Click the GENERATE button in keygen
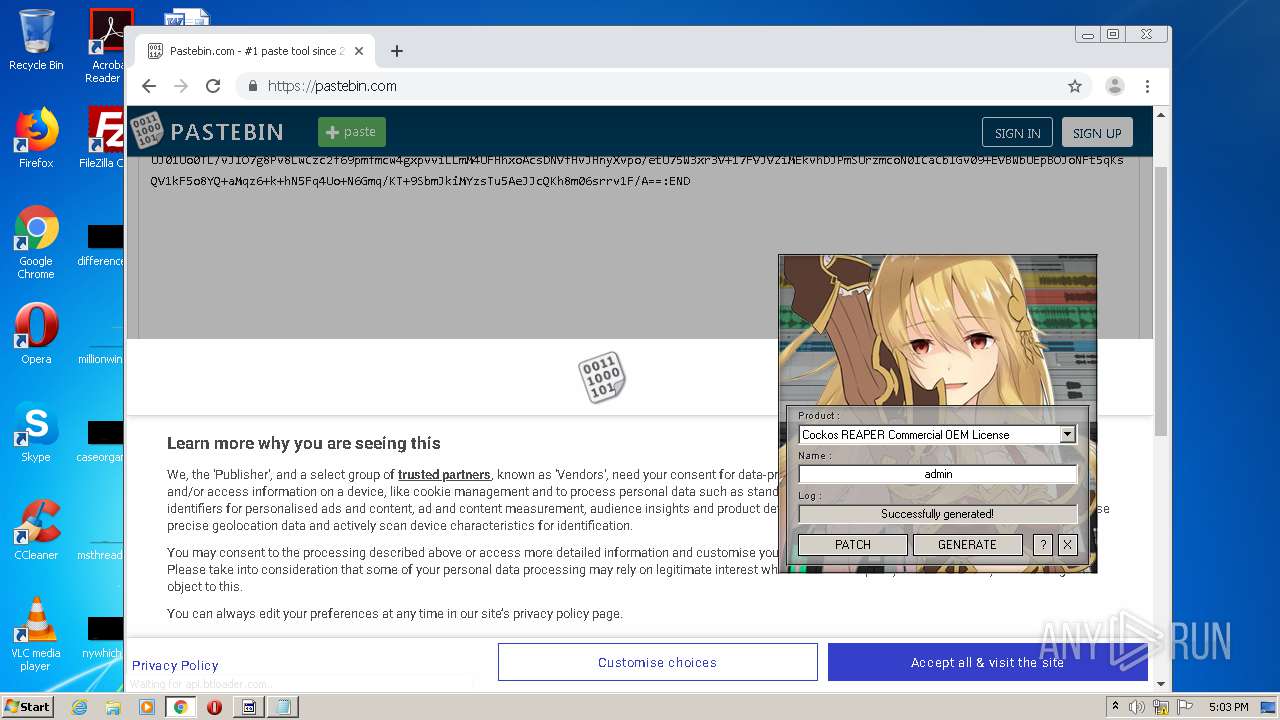This screenshot has height=720, width=1280. pyautogui.click(x=967, y=545)
